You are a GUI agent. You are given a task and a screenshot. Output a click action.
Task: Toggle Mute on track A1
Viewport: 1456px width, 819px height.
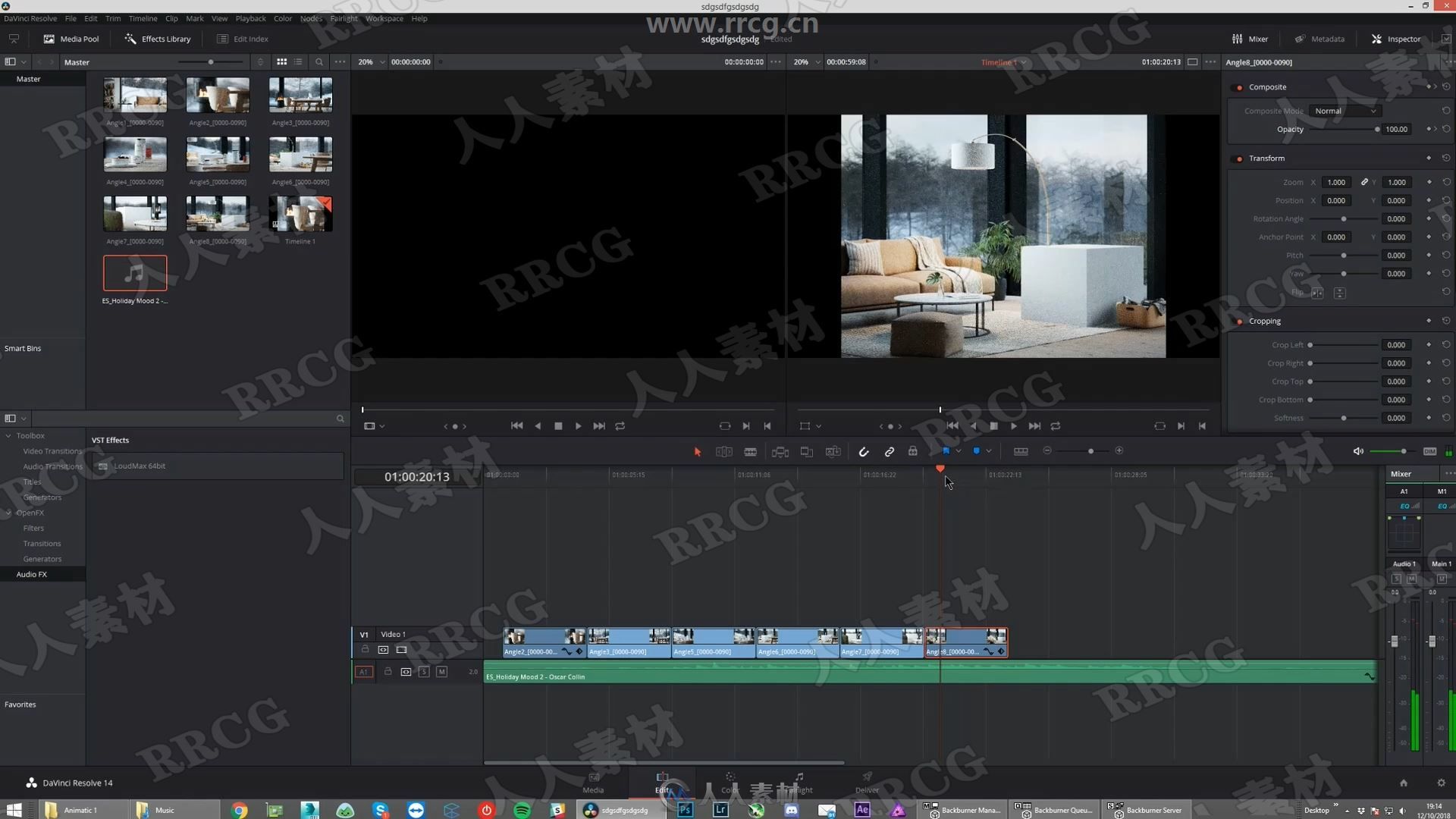tap(442, 672)
